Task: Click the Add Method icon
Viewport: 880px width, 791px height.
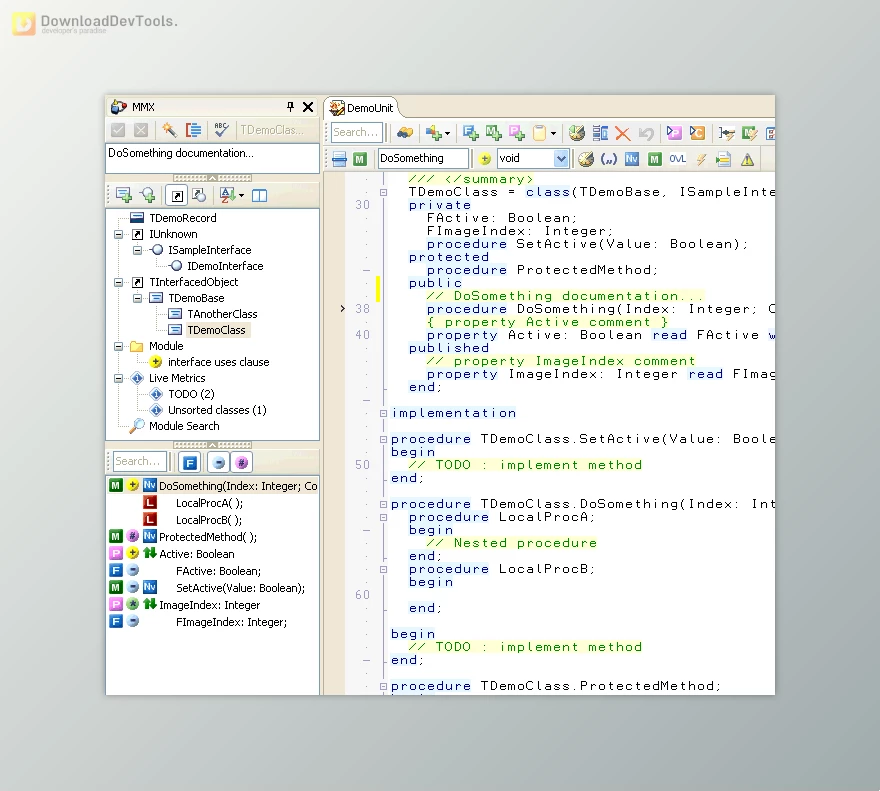Action: (493, 133)
